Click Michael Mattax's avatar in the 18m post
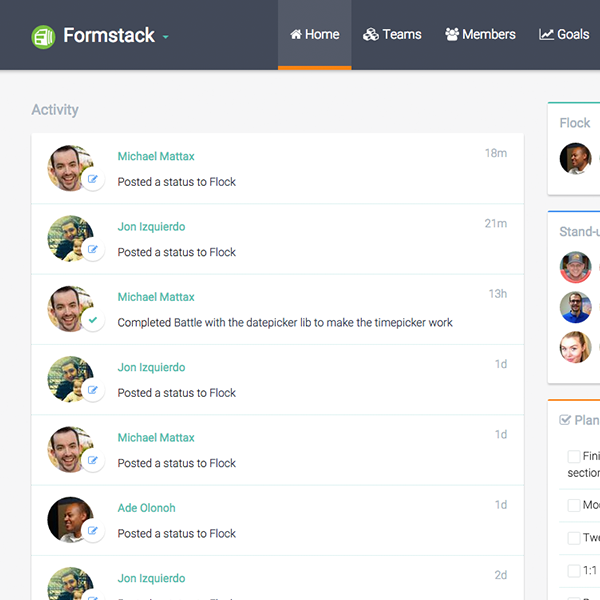This screenshot has width=600, height=600. tap(68, 167)
